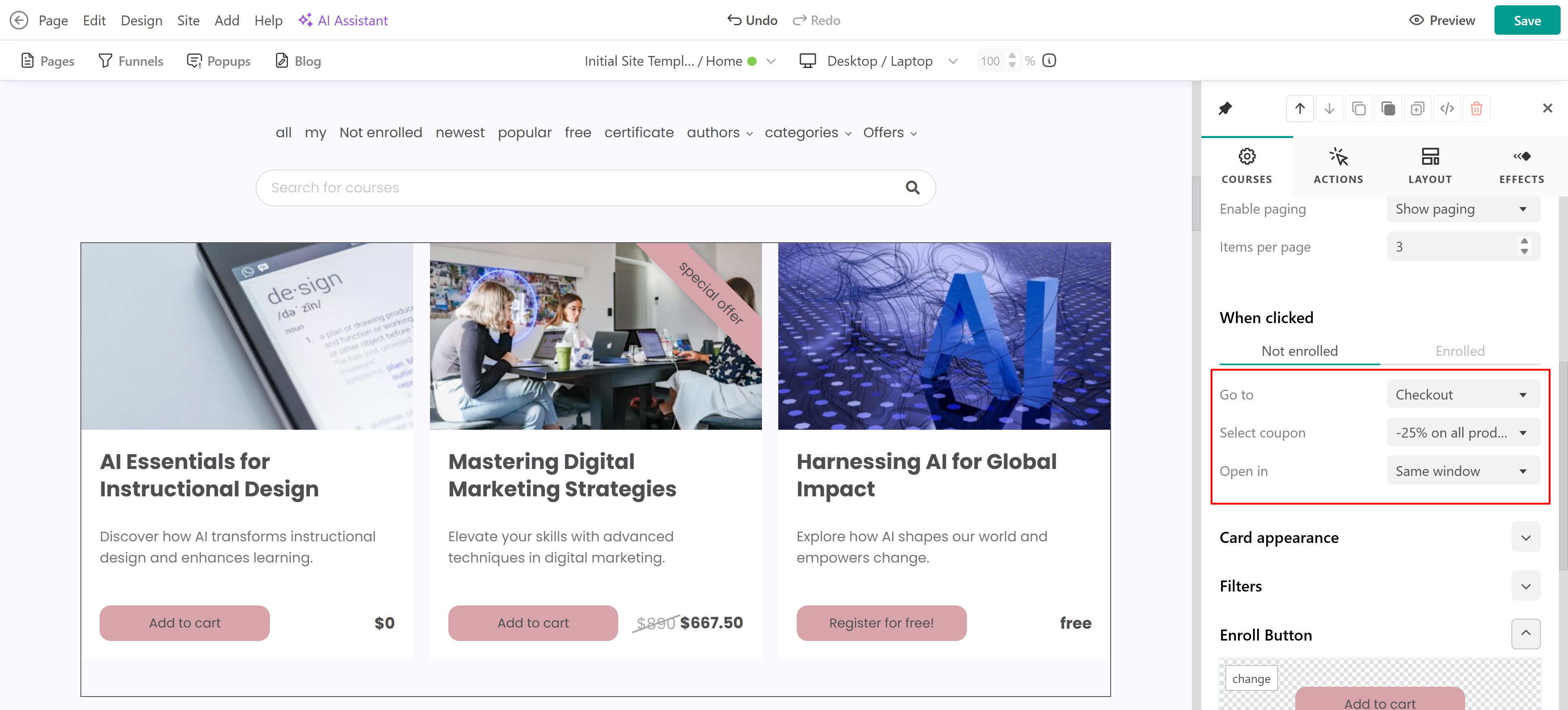This screenshot has width=1568, height=710.
Task: Go back using circled arrow icon
Action: click(x=19, y=20)
